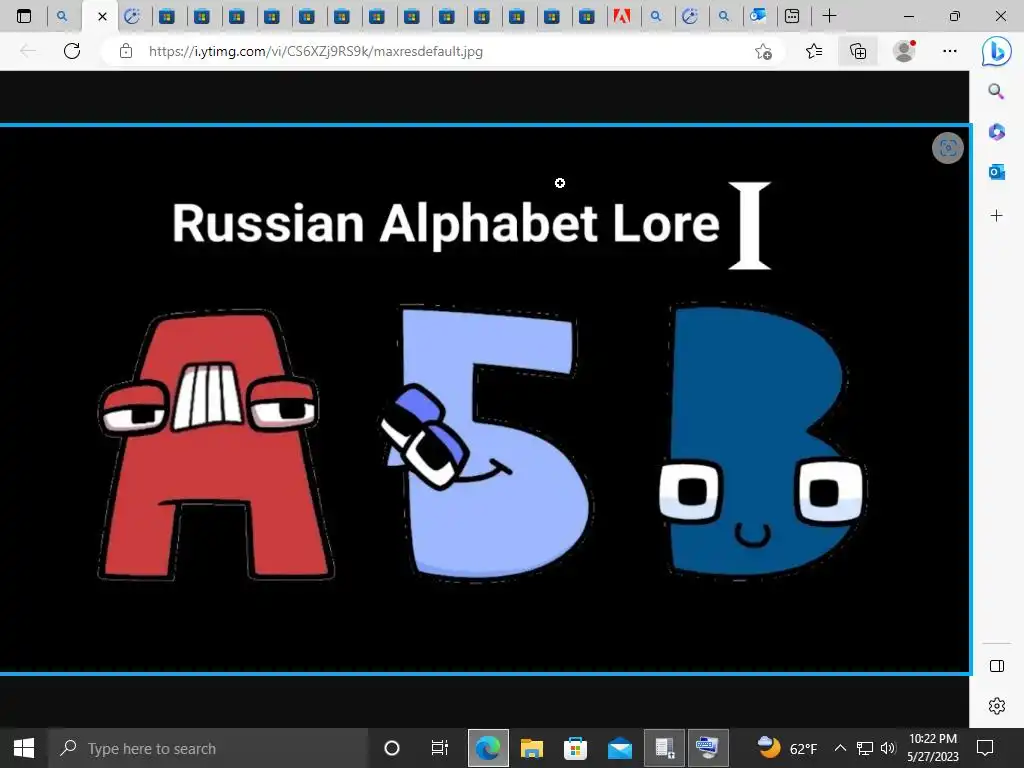
Task: Open File Explorer from taskbar
Action: (x=532, y=748)
